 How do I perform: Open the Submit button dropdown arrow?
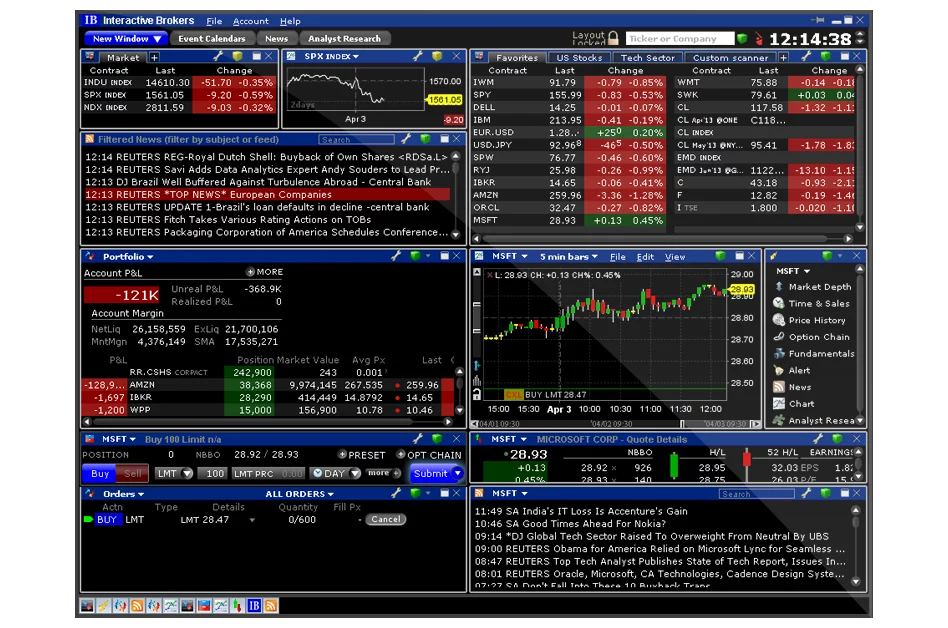click(x=458, y=473)
